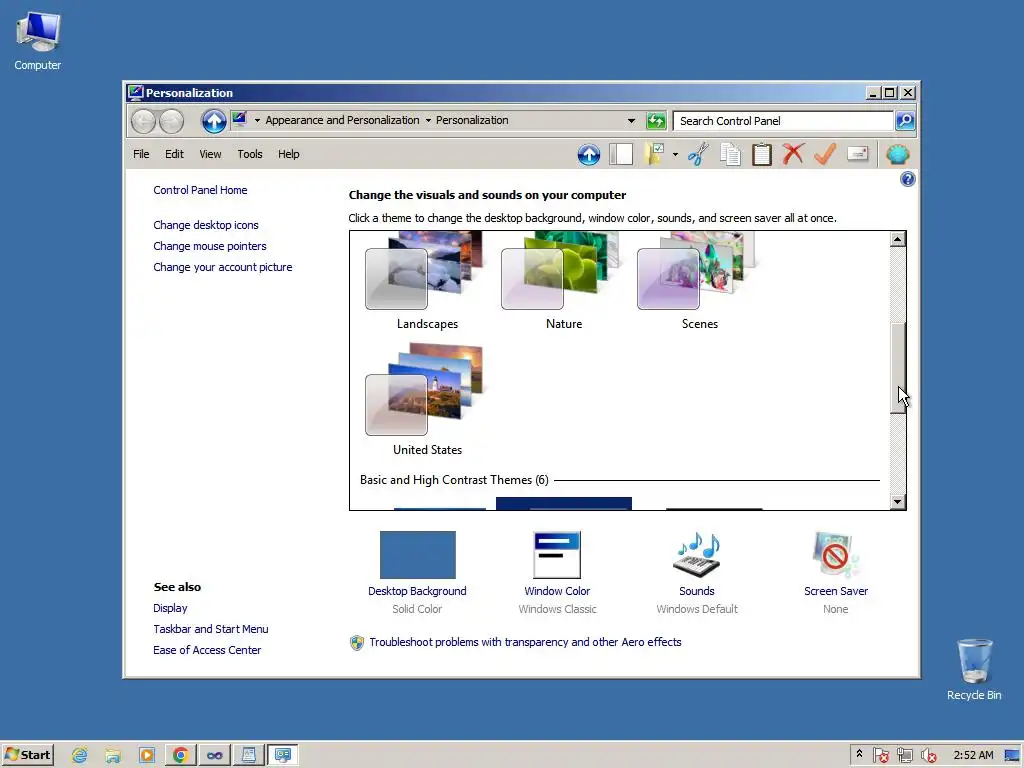Open Window Color settings icon
Image resolution: width=1024 pixels, height=768 pixels.
click(x=556, y=555)
